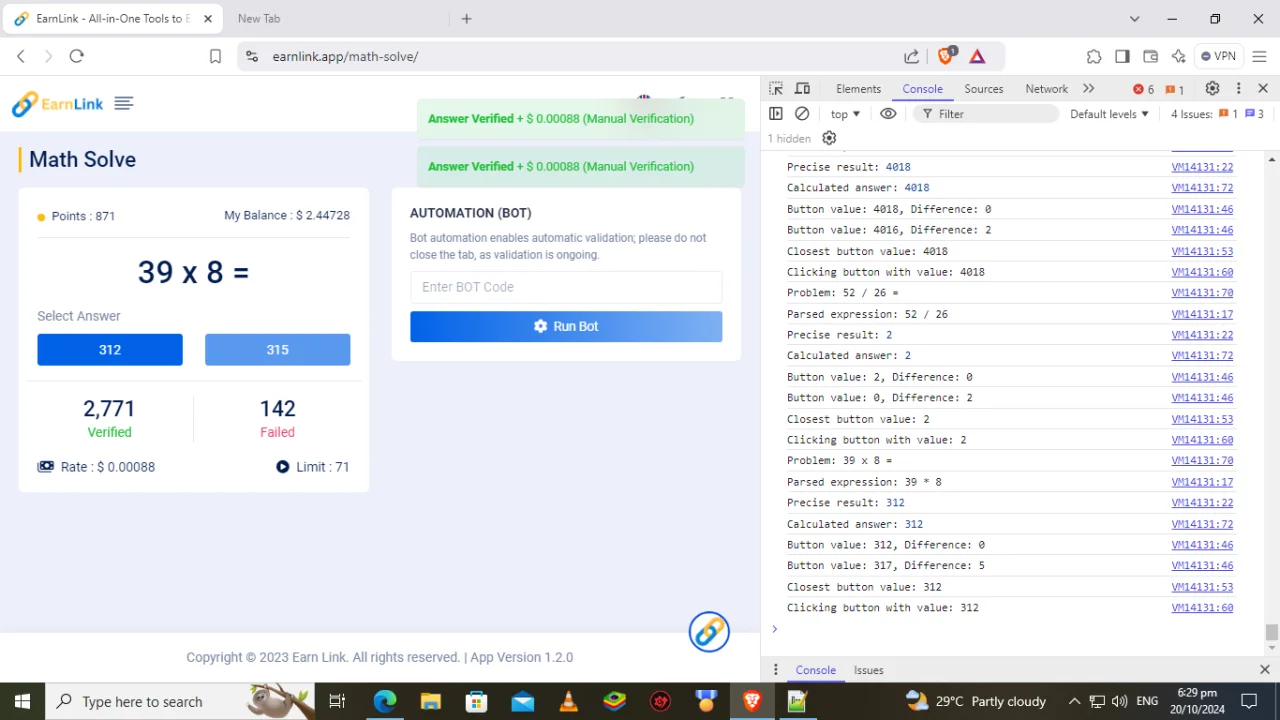Toggle the Brave VPN button
The height and width of the screenshot is (720, 1280).
[1218, 56]
